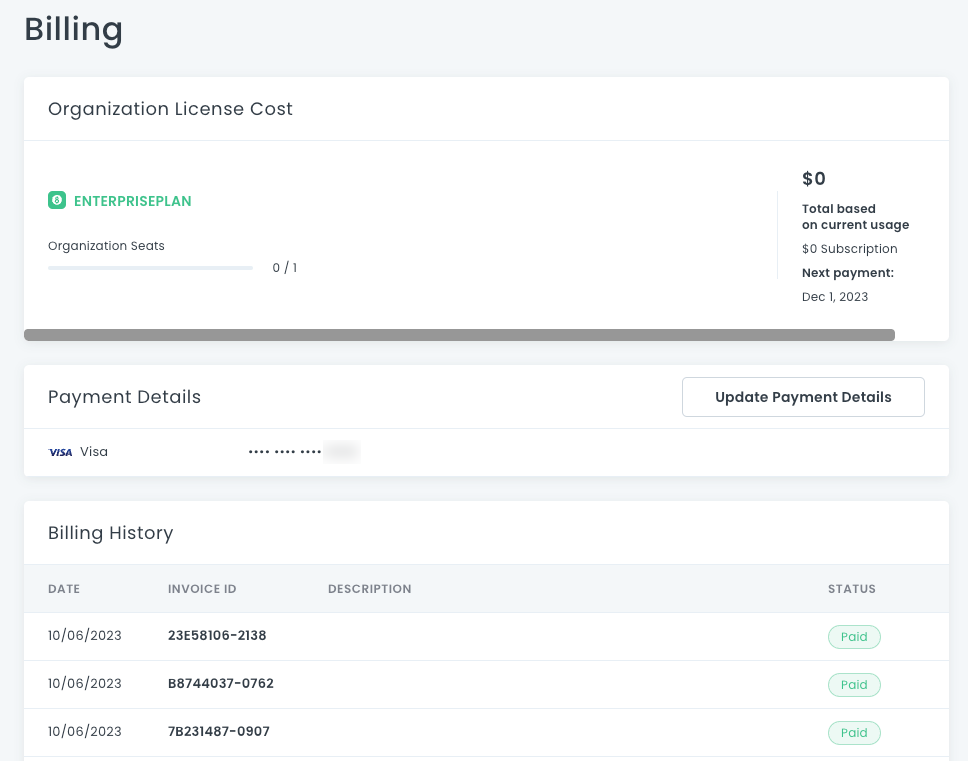Screen dimensions: 968x761
Task: Click the masked card number
Action: click(x=302, y=452)
